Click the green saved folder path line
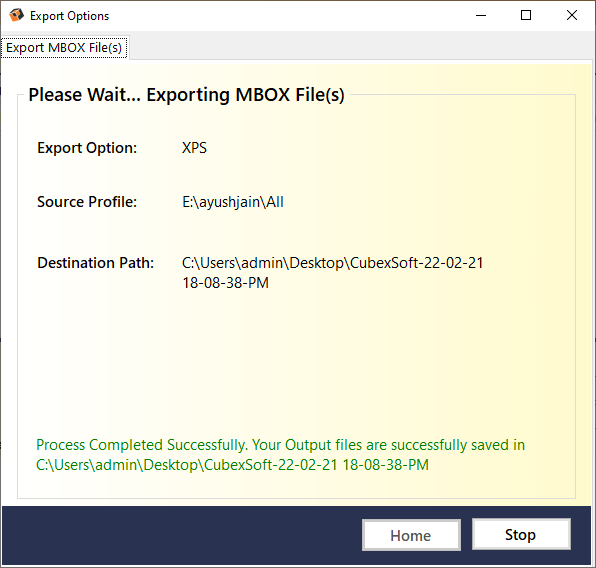Image resolution: width=596 pixels, height=568 pixels. [x=232, y=465]
